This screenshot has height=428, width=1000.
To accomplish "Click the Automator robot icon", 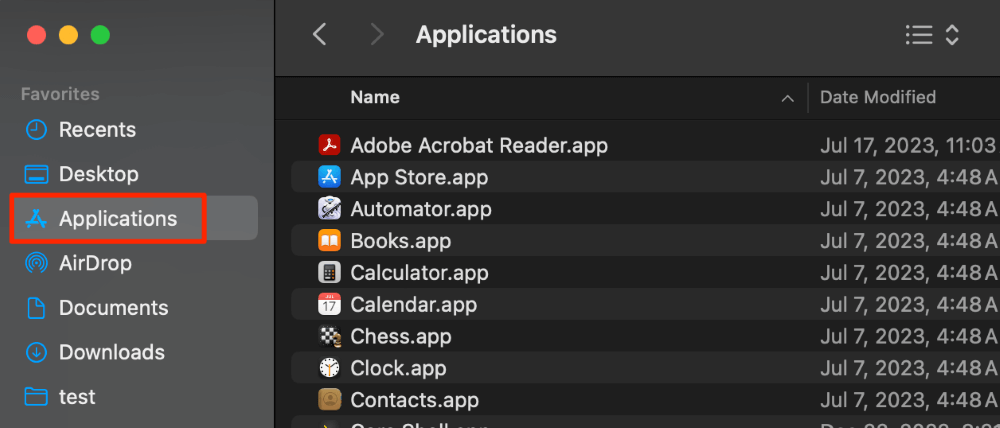I will [x=329, y=209].
